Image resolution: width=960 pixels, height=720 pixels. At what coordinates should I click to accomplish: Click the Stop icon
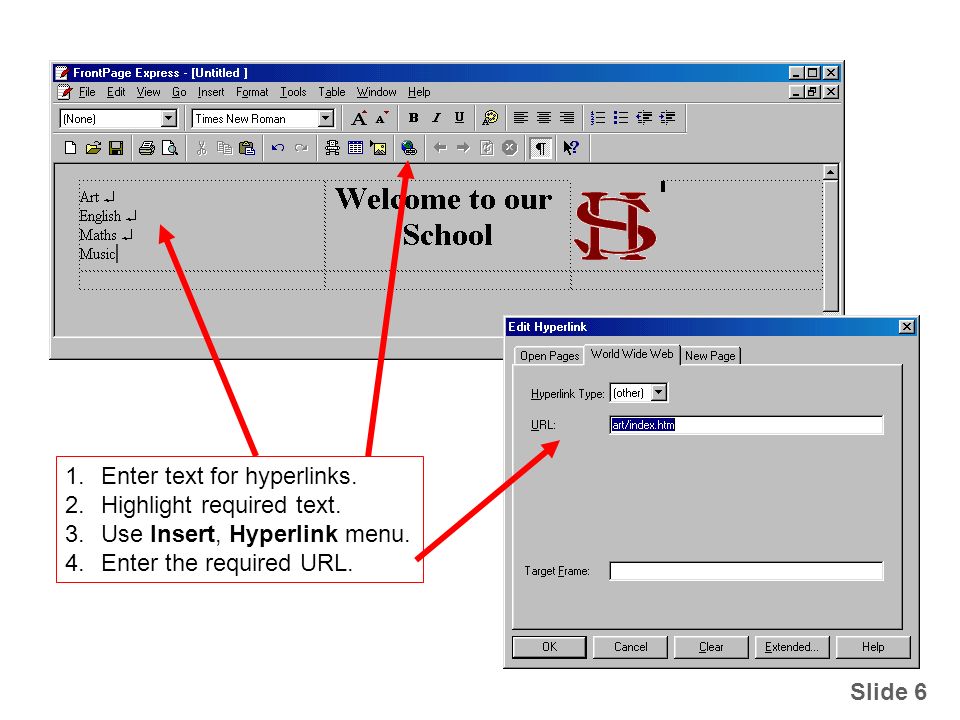tap(509, 148)
